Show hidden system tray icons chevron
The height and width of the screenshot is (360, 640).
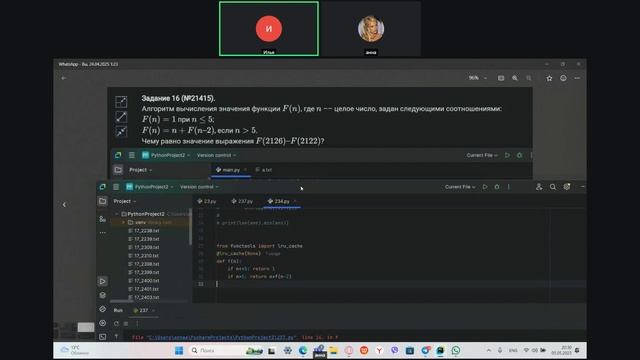click(x=489, y=350)
